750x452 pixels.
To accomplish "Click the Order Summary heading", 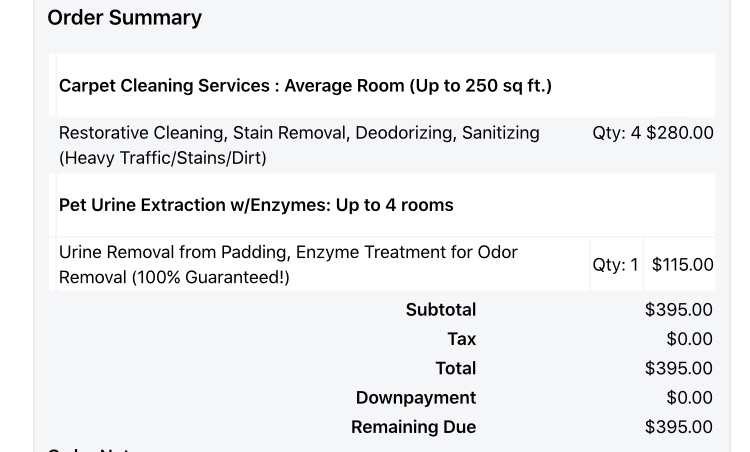I will [x=124, y=18].
